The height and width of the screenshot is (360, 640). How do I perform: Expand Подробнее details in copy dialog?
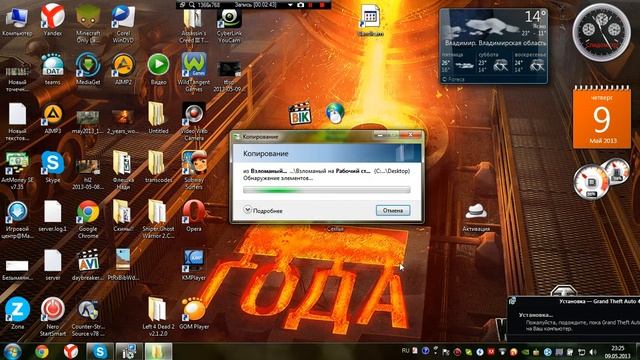(x=263, y=210)
